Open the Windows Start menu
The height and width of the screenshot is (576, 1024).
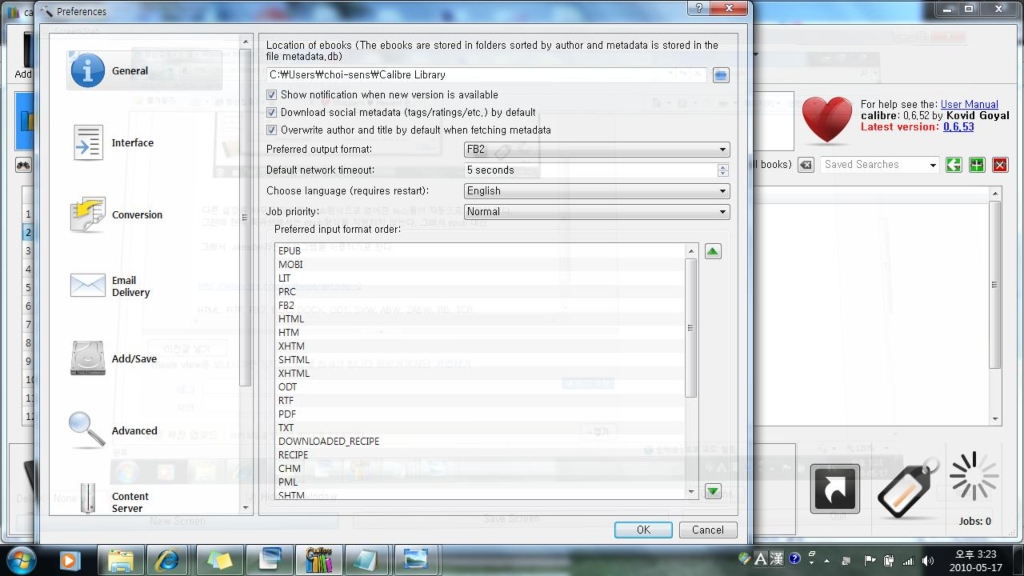21,560
